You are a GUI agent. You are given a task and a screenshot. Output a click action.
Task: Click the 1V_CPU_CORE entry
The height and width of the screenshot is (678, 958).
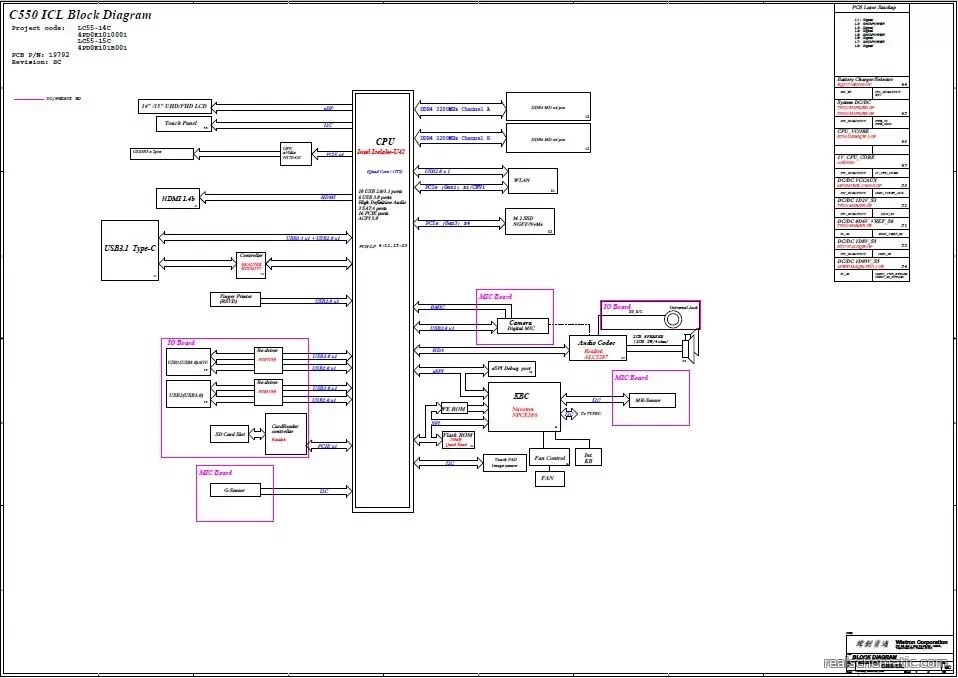point(872,161)
